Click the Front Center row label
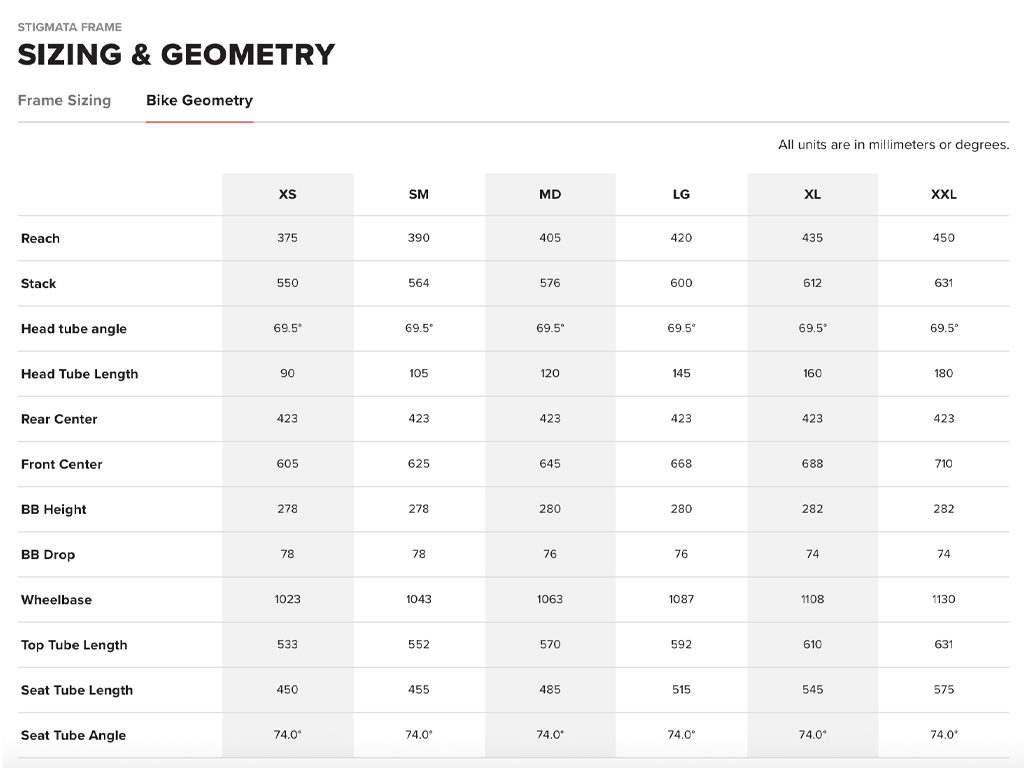1024x768 pixels. coord(62,464)
